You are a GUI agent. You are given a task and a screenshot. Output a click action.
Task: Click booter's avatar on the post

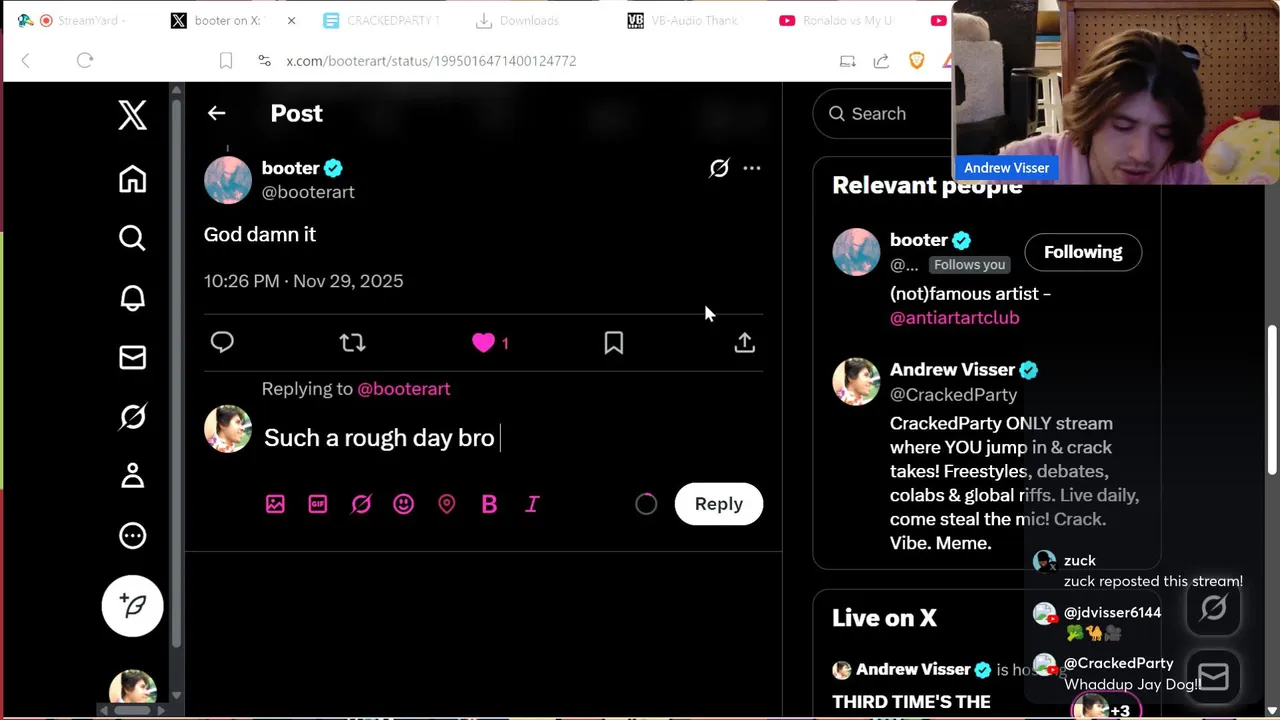(x=228, y=180)
